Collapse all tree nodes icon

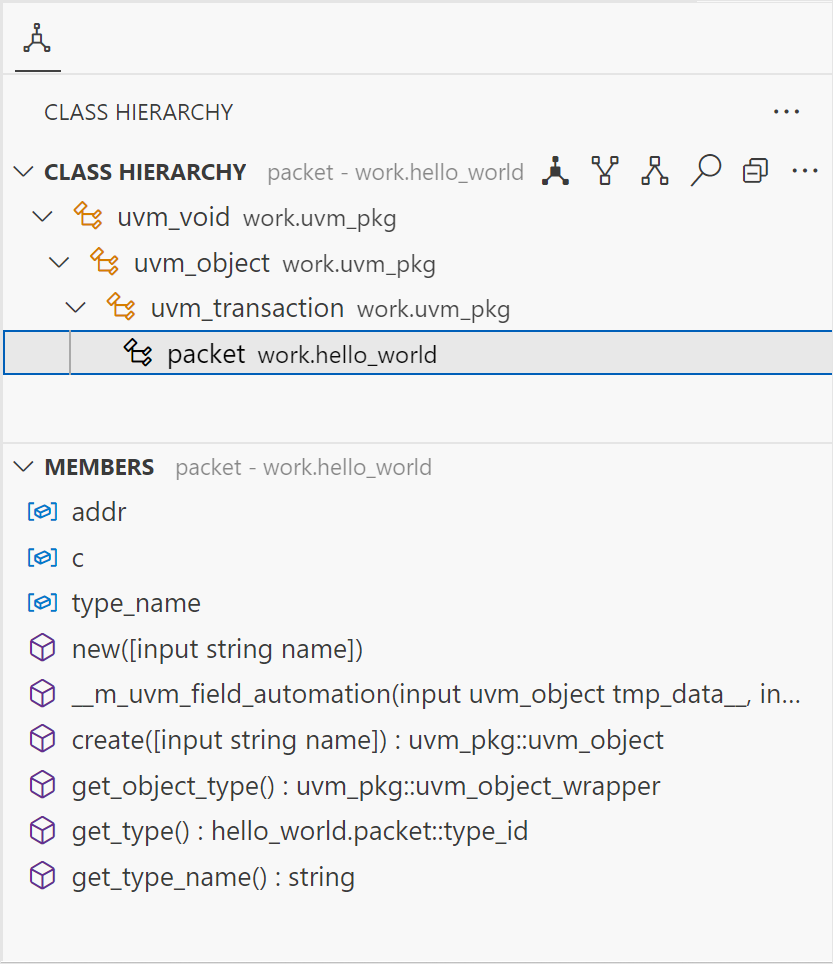pos(755,172)
